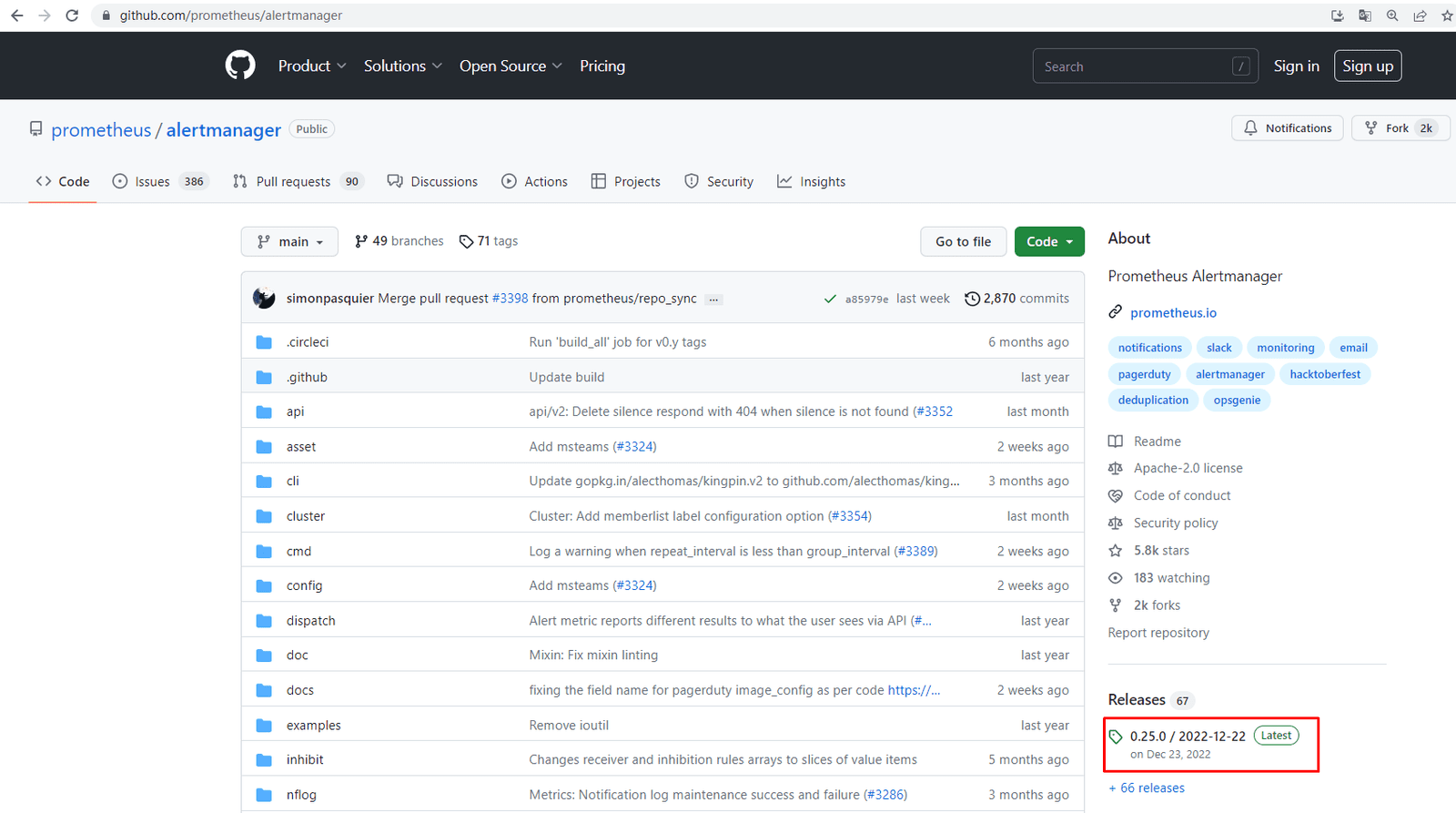Click the opsgenie topic tag
This screenshot has height=813, width=1456.
pyautogui.click(x=1238, y=400)
